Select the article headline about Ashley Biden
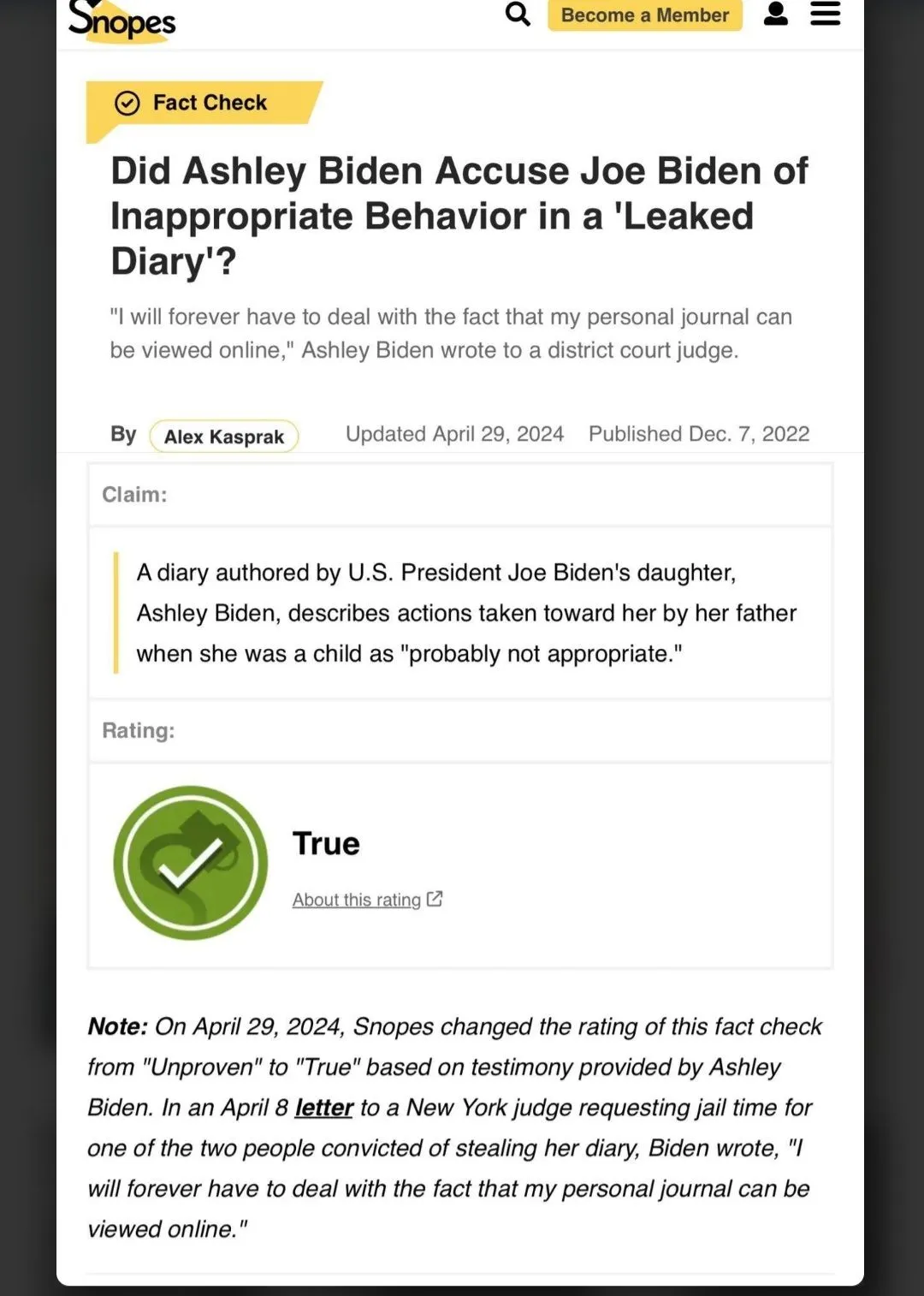 point(459,216)
